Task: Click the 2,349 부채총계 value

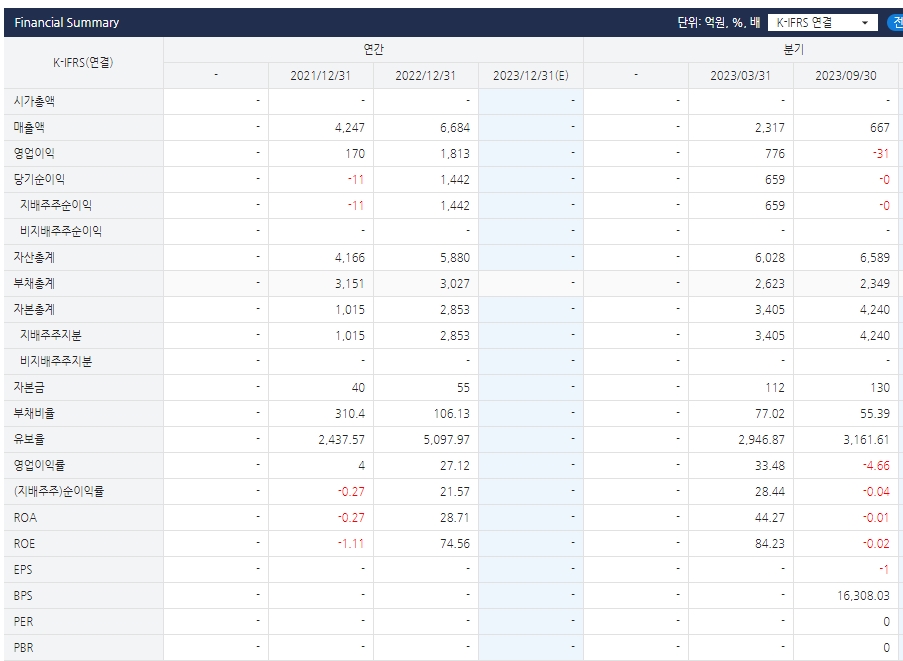Action: coord(875,283)
